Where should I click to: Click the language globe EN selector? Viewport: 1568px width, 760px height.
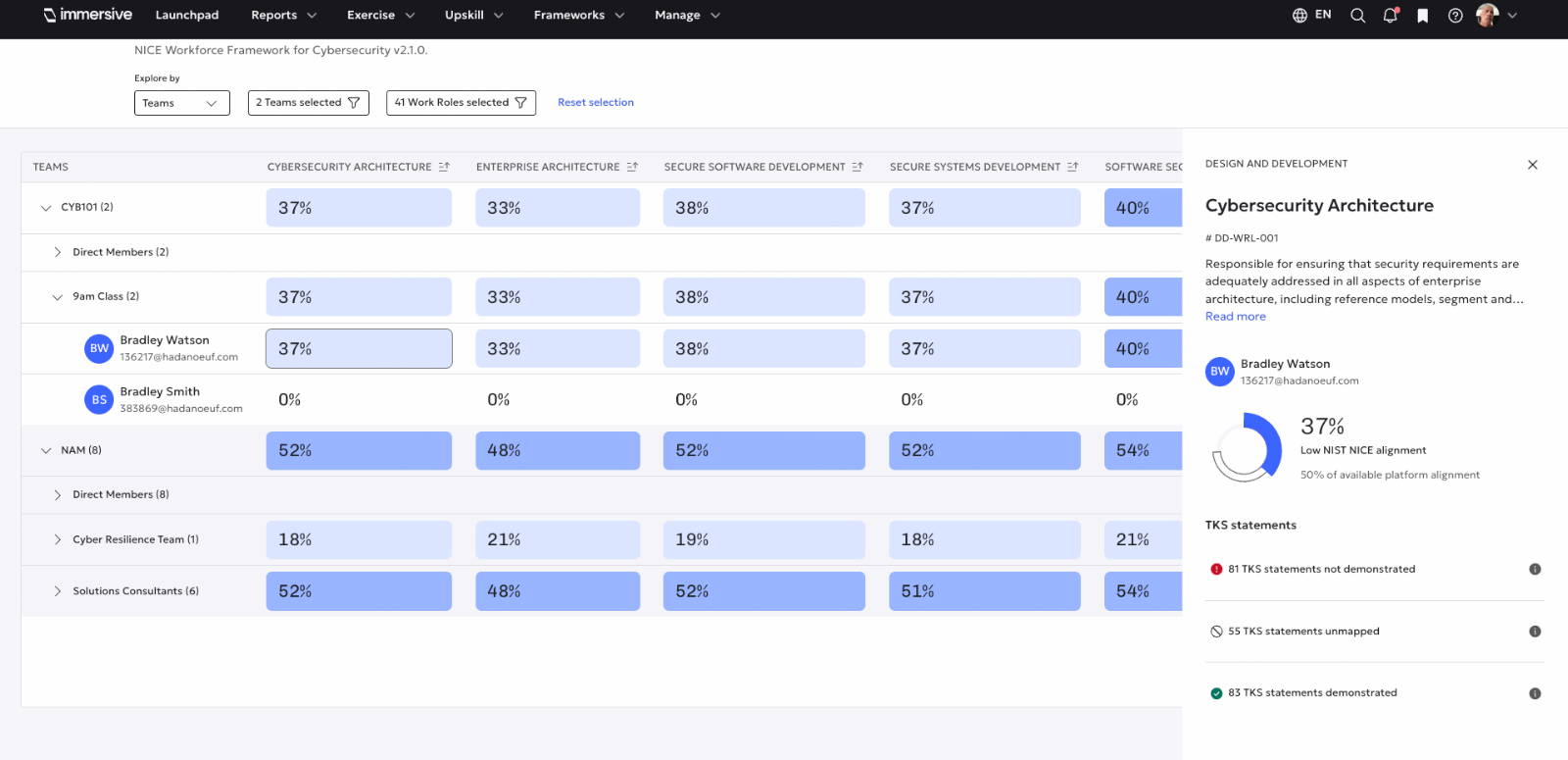point(1311,15)
